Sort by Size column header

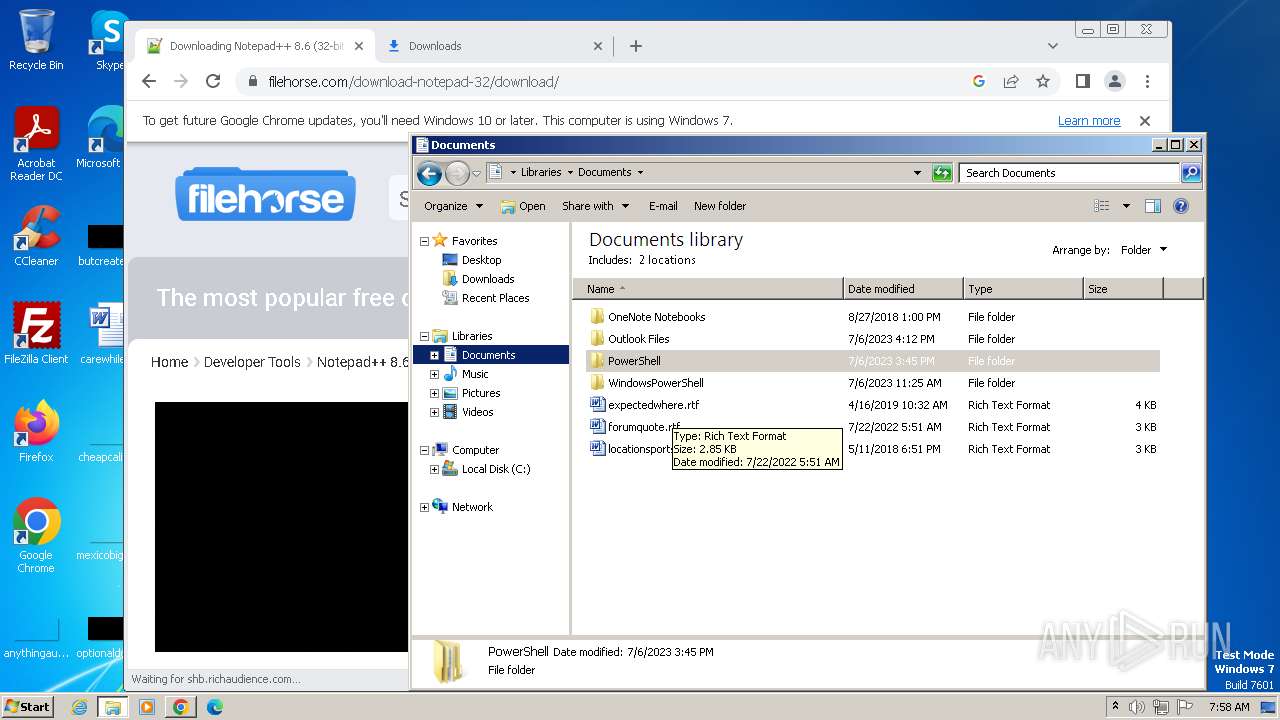[x=1123, y=289]
